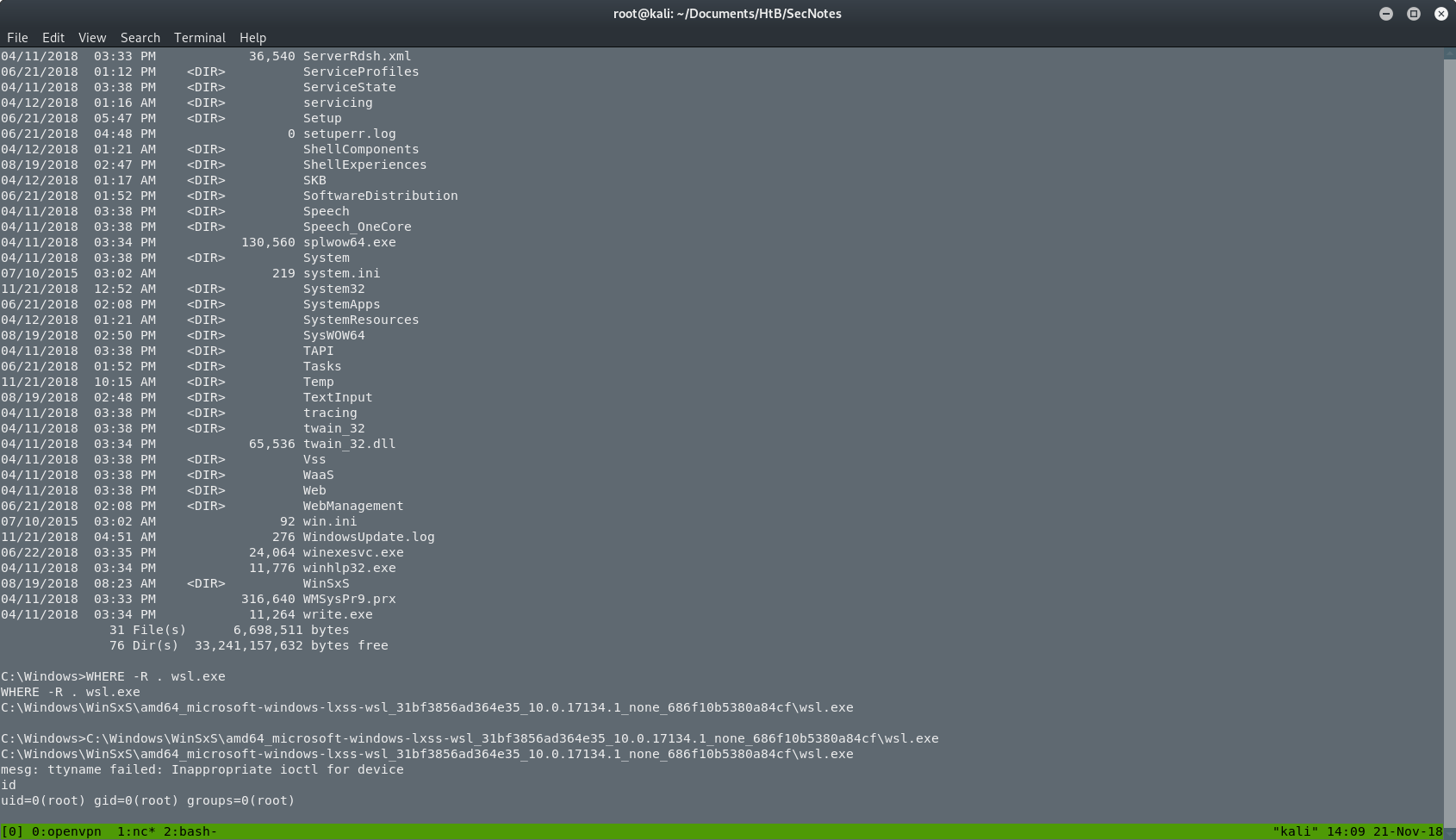Screen dimensions: 1456x840
Task: Click the System32 directory entry
Action: pos(333,289)
